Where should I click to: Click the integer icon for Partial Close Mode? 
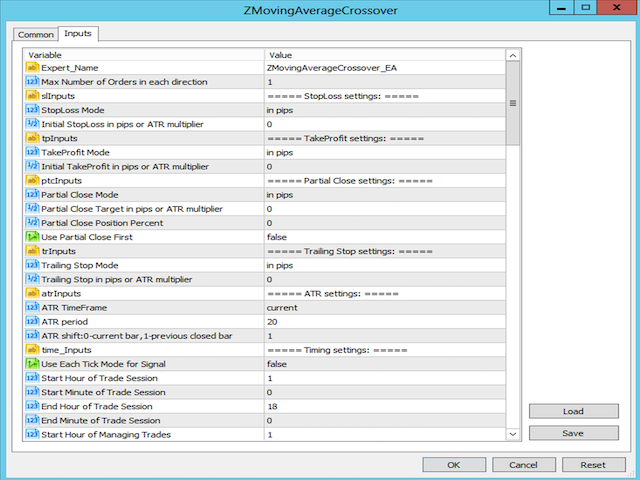(x=32, y=195)
